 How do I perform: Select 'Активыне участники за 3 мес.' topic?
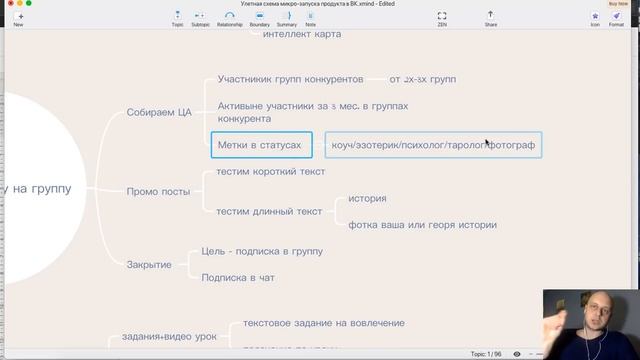point(313,112)
